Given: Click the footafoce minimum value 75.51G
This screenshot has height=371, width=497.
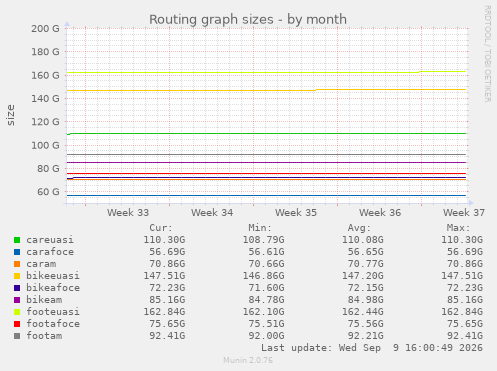Looking at the screenshot, I should pos(266,324).
